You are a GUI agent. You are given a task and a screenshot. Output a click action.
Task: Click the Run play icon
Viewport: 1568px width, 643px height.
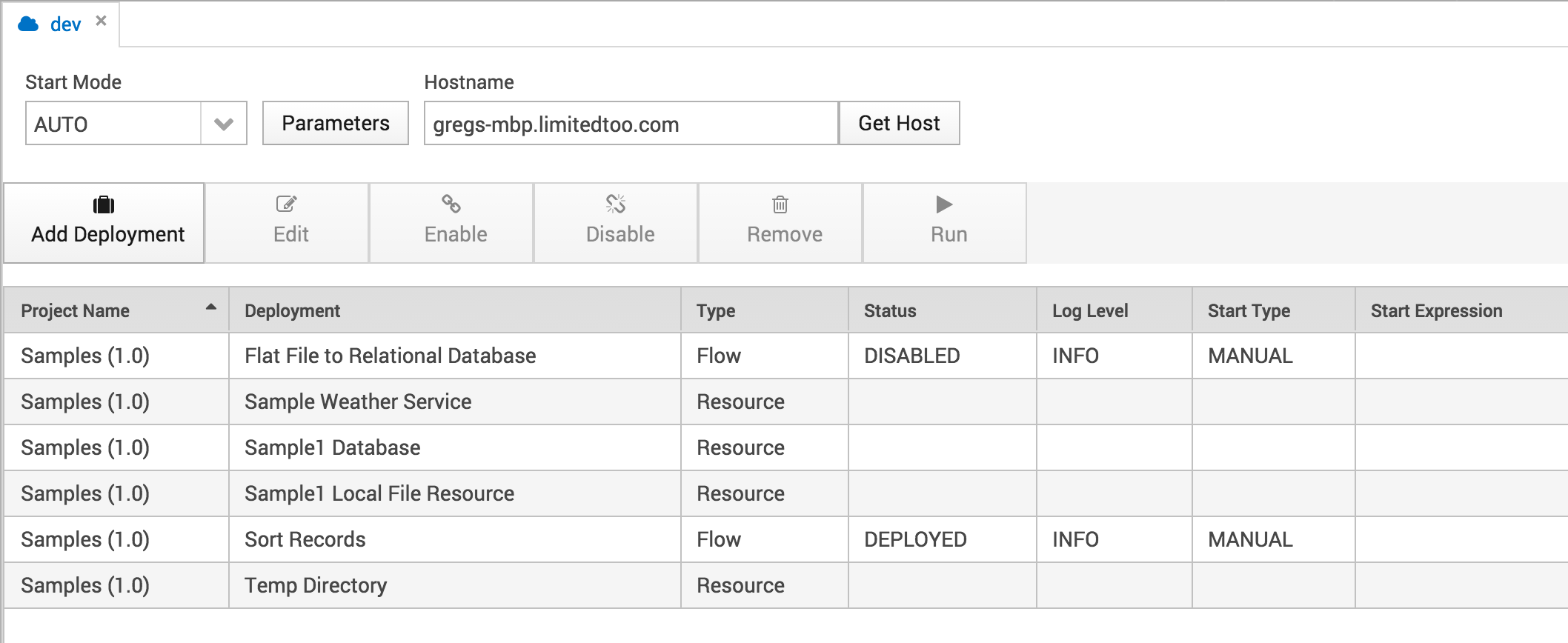[944, 204]
